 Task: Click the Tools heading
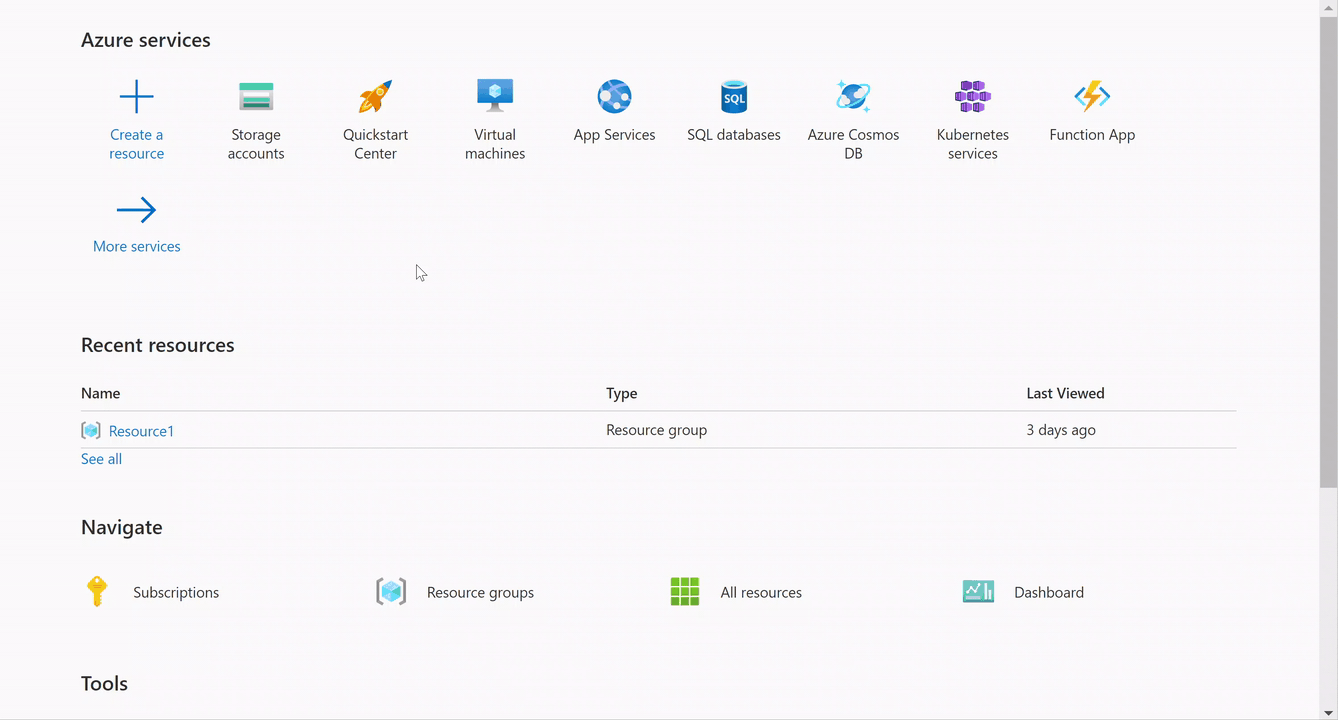pos(104,684)
